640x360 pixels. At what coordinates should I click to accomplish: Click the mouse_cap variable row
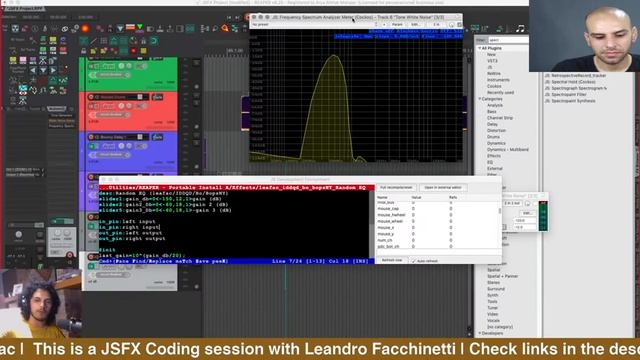437,209
